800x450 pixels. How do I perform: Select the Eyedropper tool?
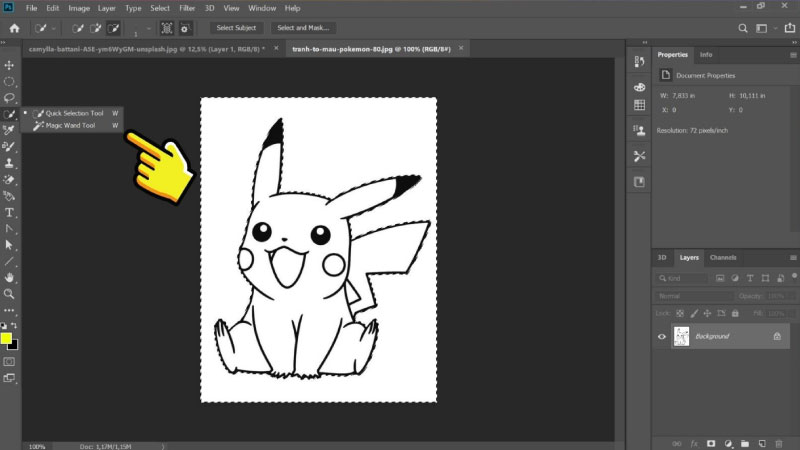point(9,131)
